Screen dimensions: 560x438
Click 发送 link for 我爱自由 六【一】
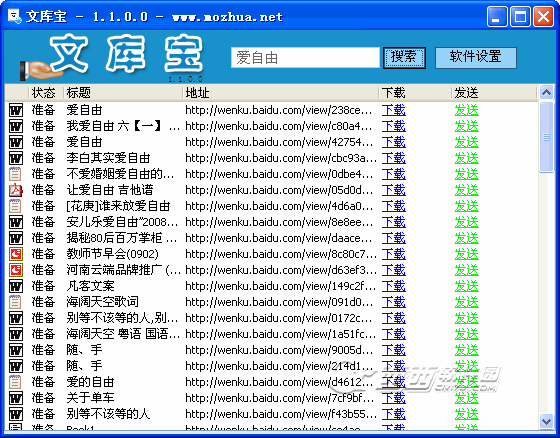[466, 126]
